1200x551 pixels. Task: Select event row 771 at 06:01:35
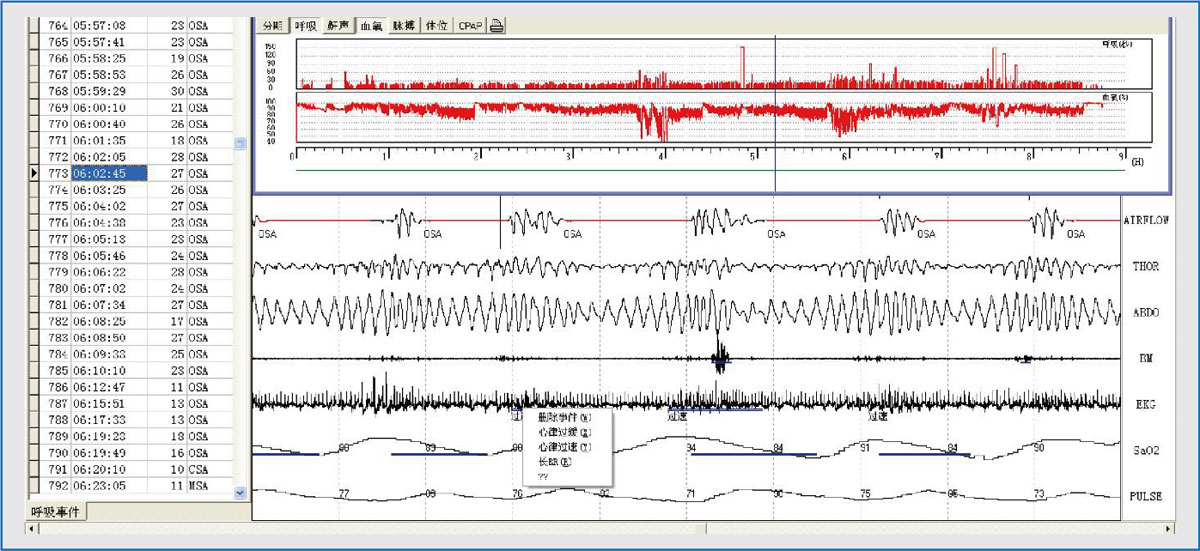coord(130,141)
